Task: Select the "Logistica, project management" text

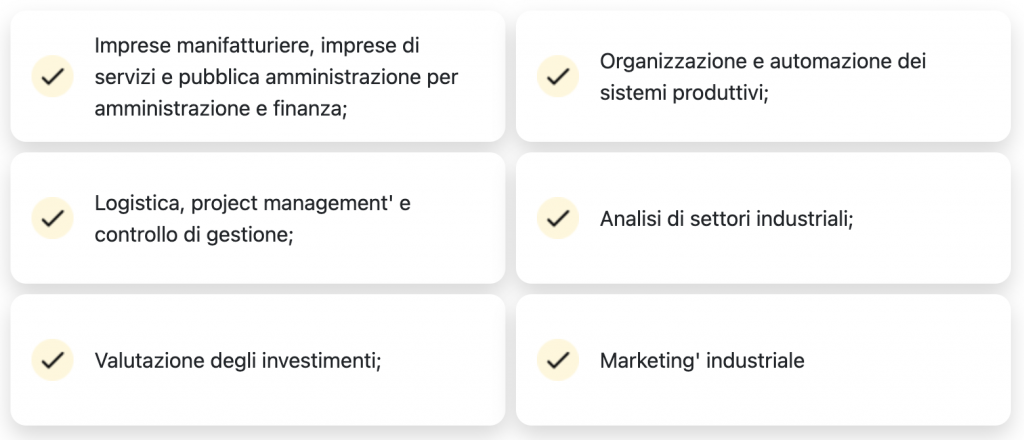Action: coord(252,203)
